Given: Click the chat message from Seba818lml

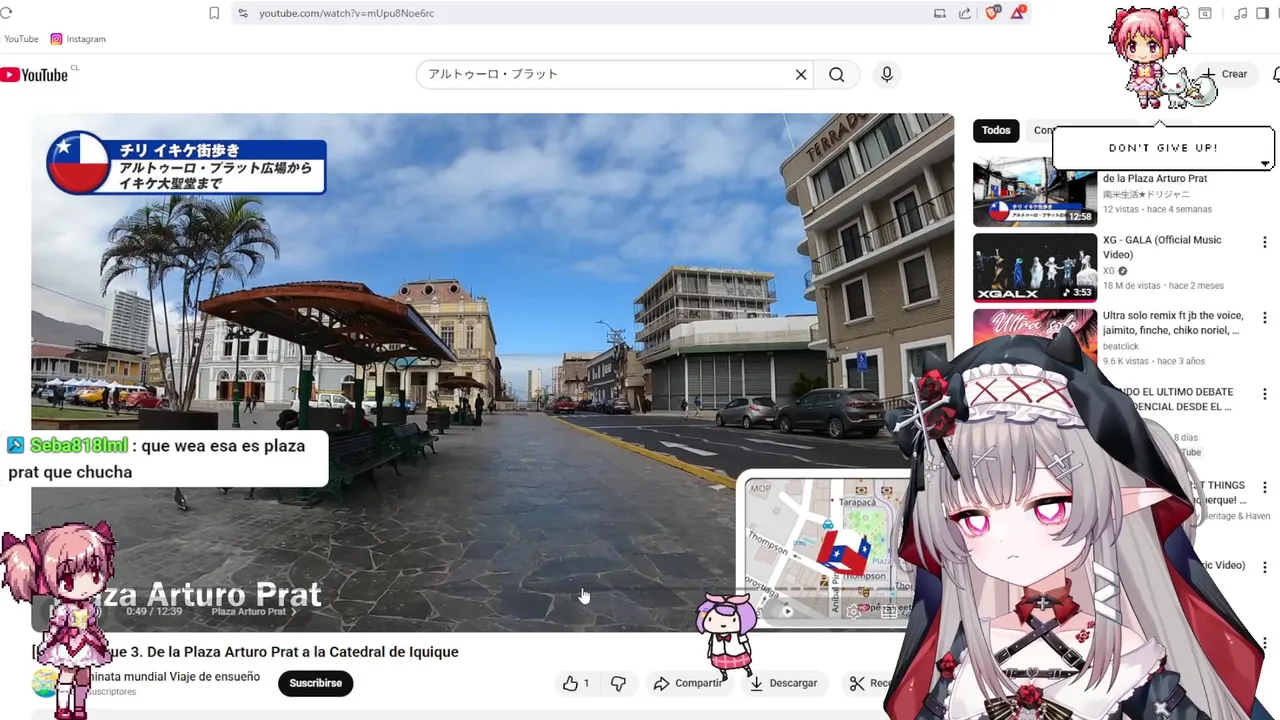Looking at the screenshot, I should [165, 458].
